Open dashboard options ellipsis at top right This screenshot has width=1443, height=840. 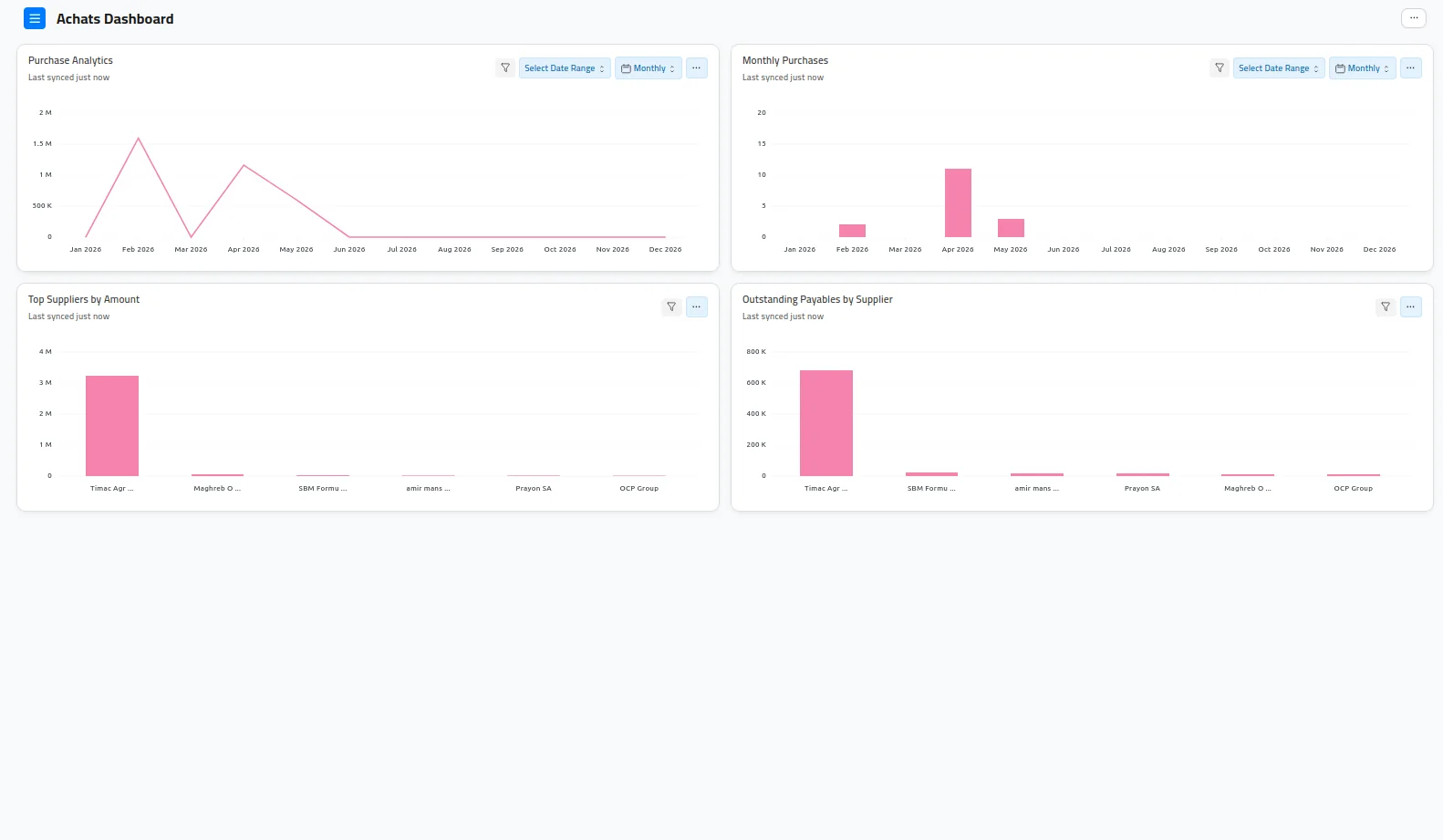[1413, 18]
